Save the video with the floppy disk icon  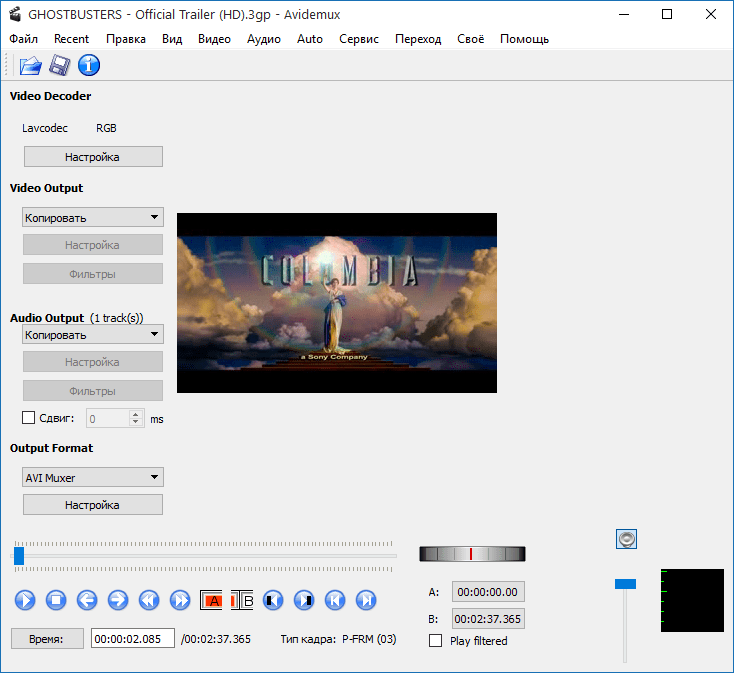click(x=59, y=66)
